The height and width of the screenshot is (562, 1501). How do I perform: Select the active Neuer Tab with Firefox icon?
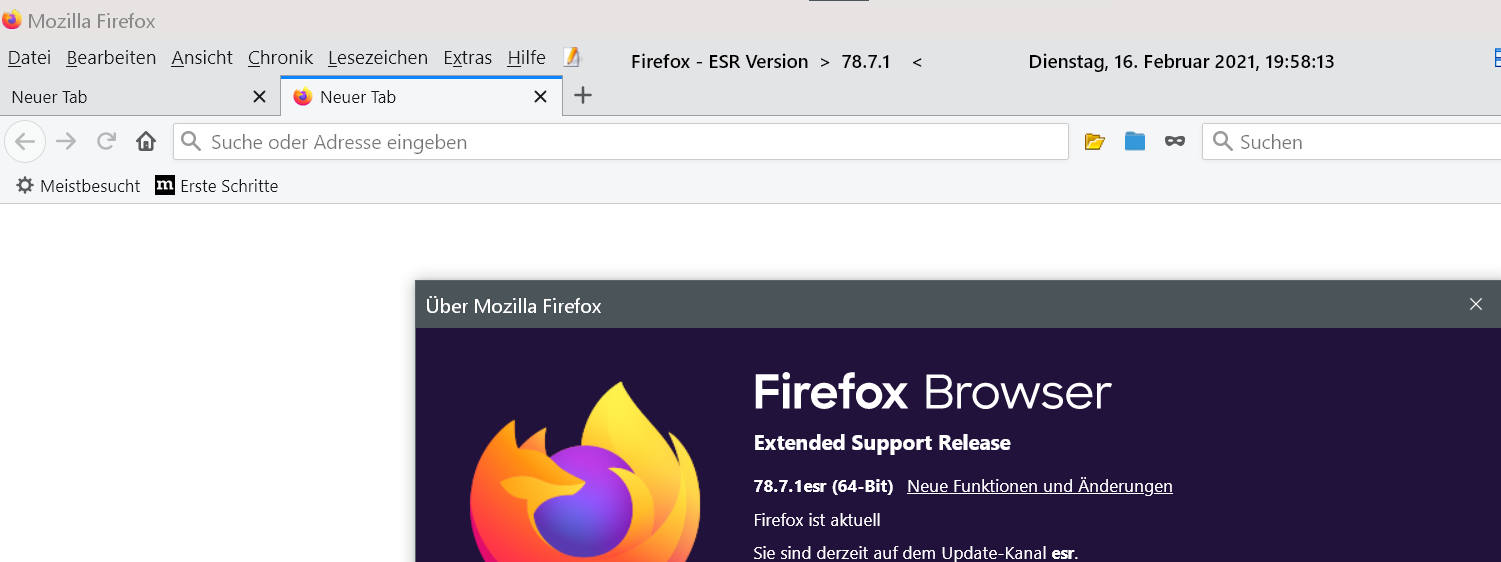click(x=421, y=97)
